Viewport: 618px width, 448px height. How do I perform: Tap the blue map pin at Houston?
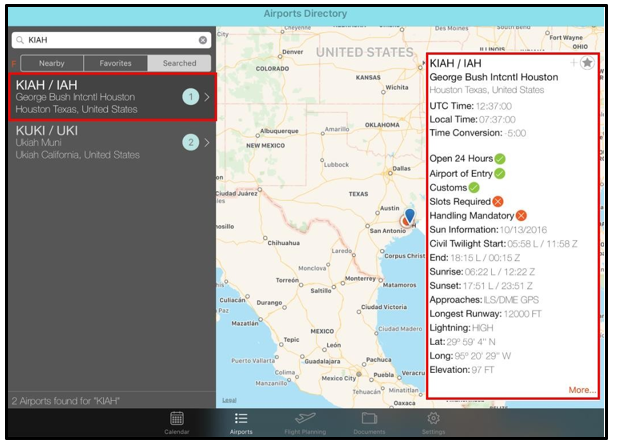click(x=409, y=216)
